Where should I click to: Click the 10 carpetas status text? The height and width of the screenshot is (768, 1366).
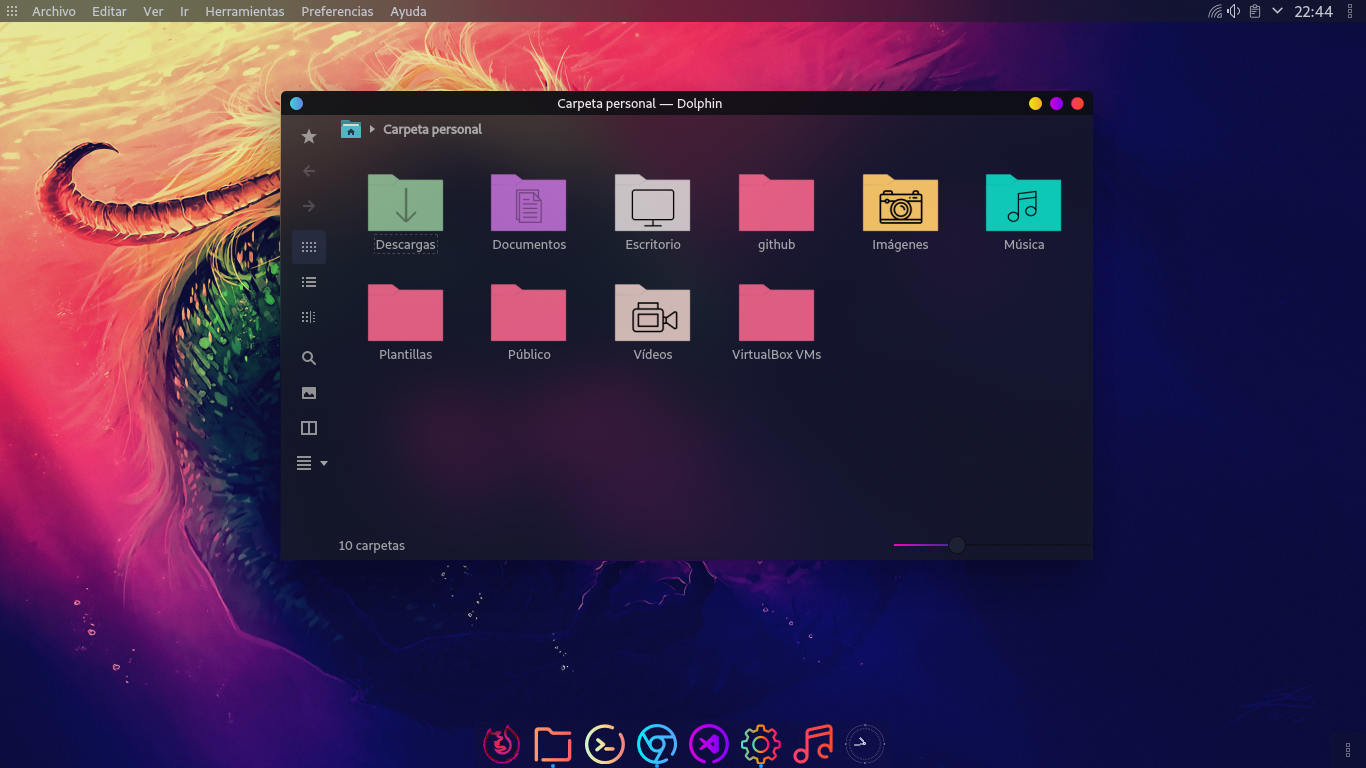point(372,546)
